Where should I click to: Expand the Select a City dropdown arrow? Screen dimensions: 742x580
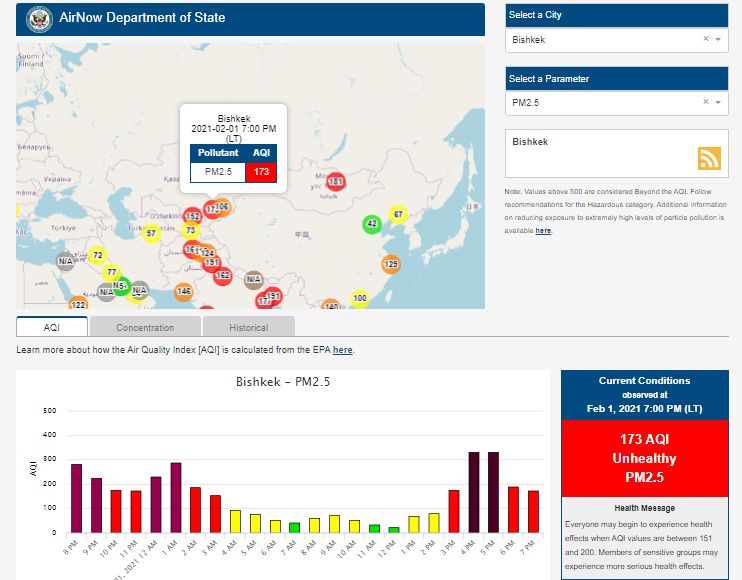click(x=718, y=40)
